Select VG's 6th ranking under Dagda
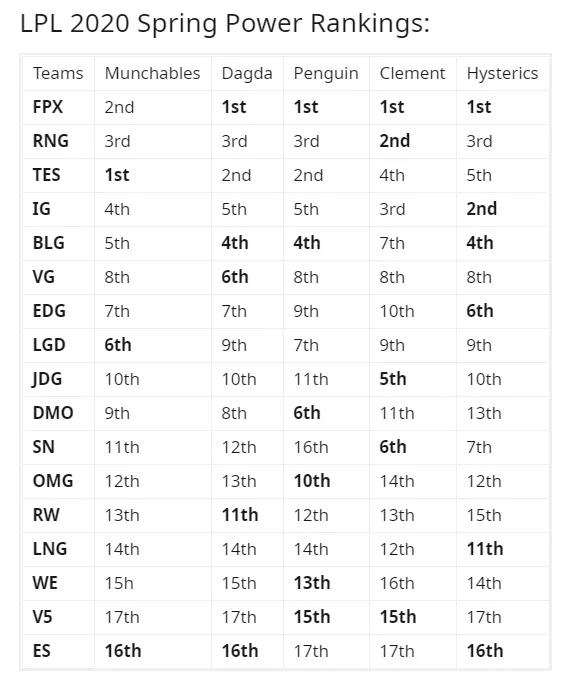 coord(235,277)
